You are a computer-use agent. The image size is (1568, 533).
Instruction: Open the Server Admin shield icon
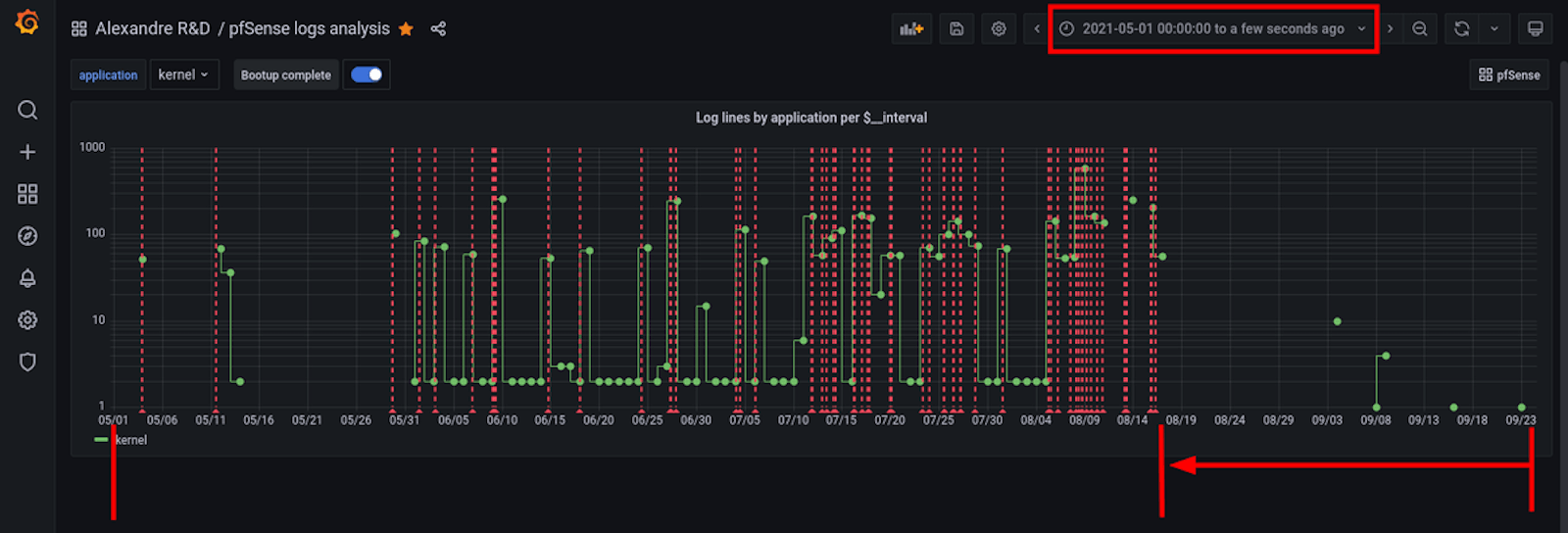point(27,363)
